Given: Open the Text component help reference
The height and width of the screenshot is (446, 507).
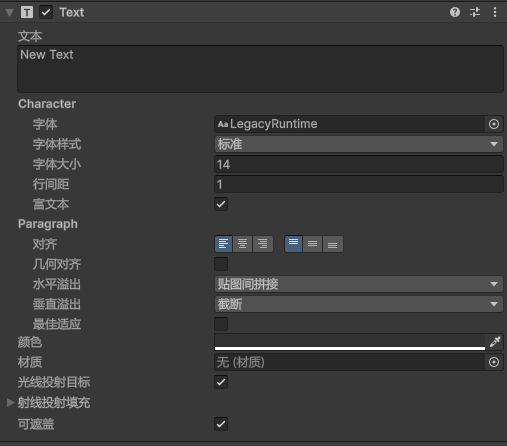Looking at the screenshot, I should (x=455, y=12).
